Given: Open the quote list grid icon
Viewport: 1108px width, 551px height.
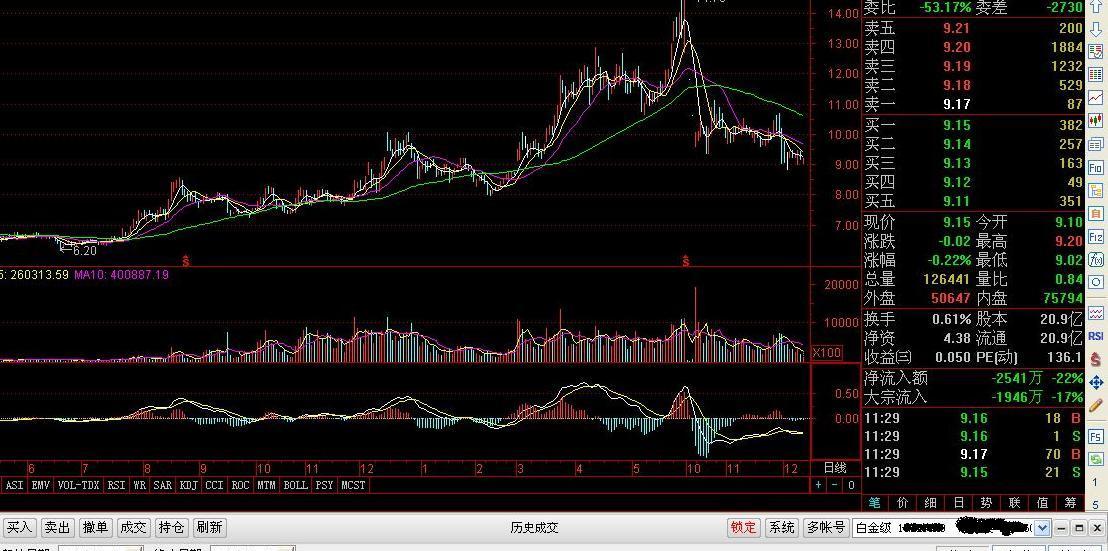Looking at the screenshot, I should (x=1096, y=73).
